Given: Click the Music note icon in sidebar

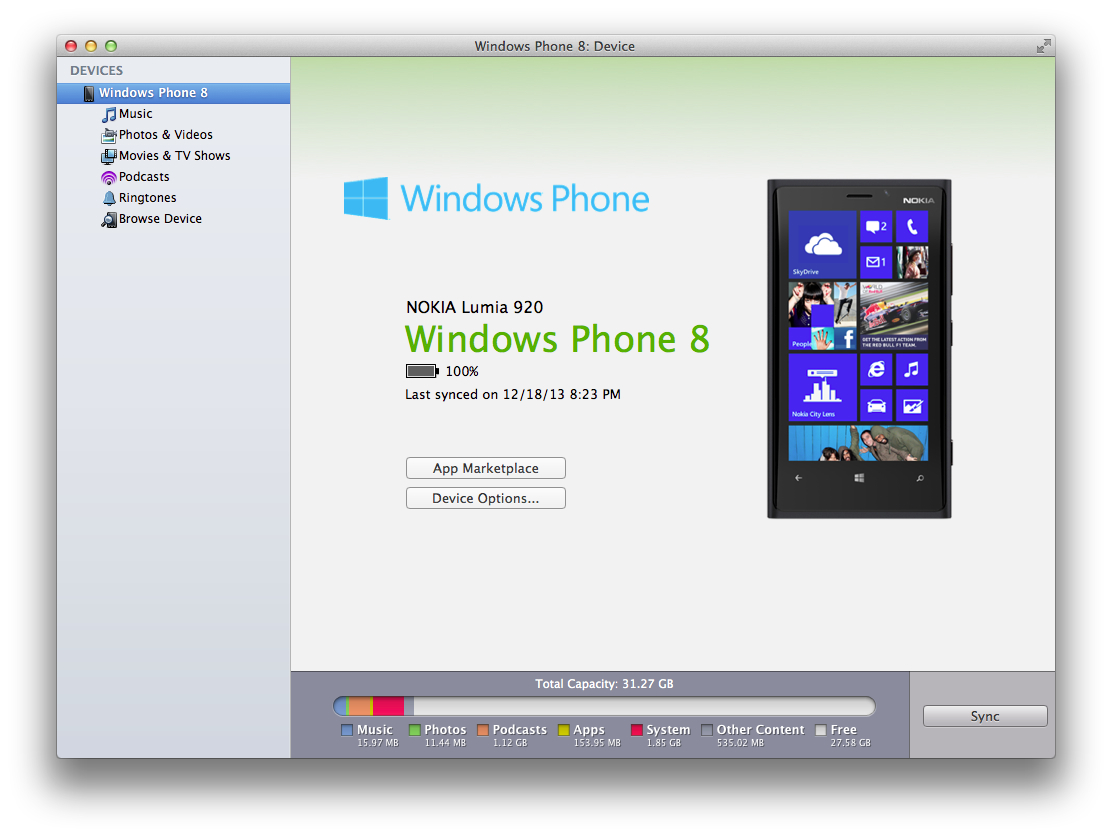Looking at the screenshot, I should pos(109,114).
